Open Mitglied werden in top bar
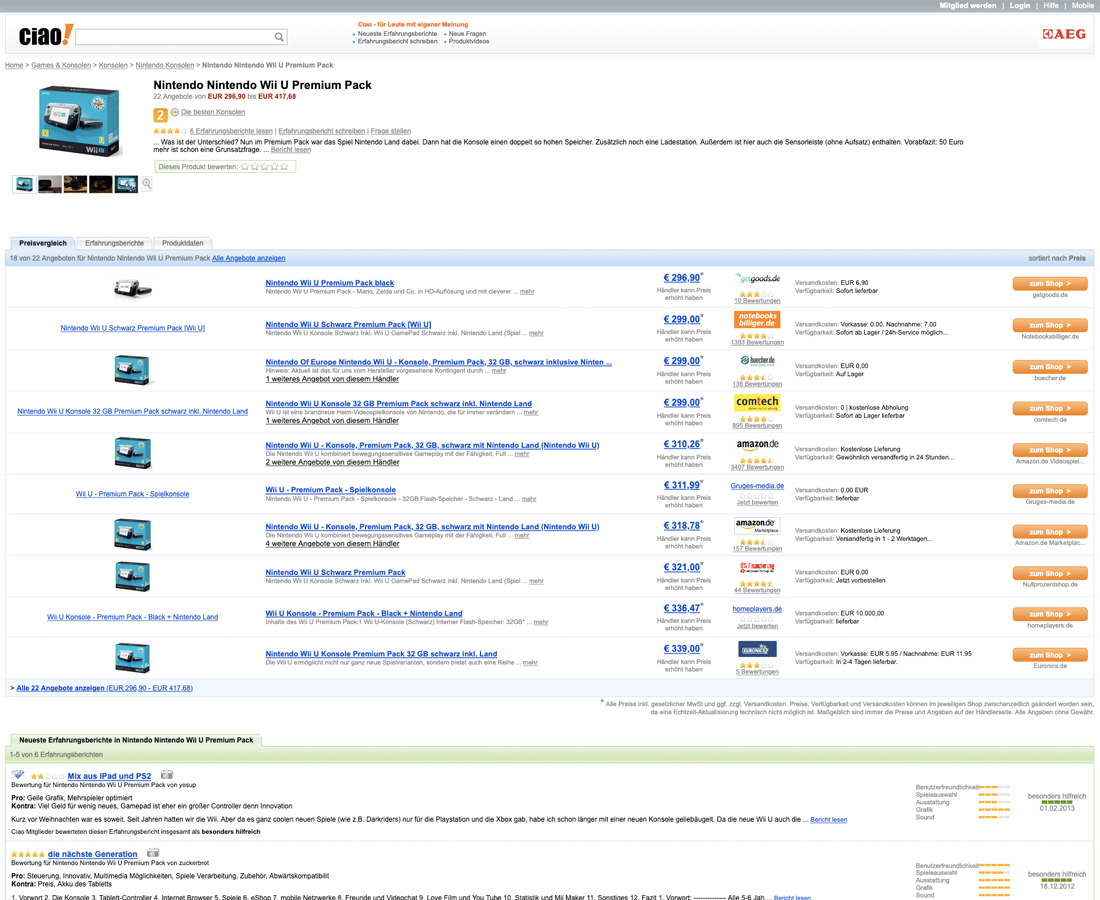Image resolution: width=1100 pixels, height=900 pixels. click(x=967, y=6)
